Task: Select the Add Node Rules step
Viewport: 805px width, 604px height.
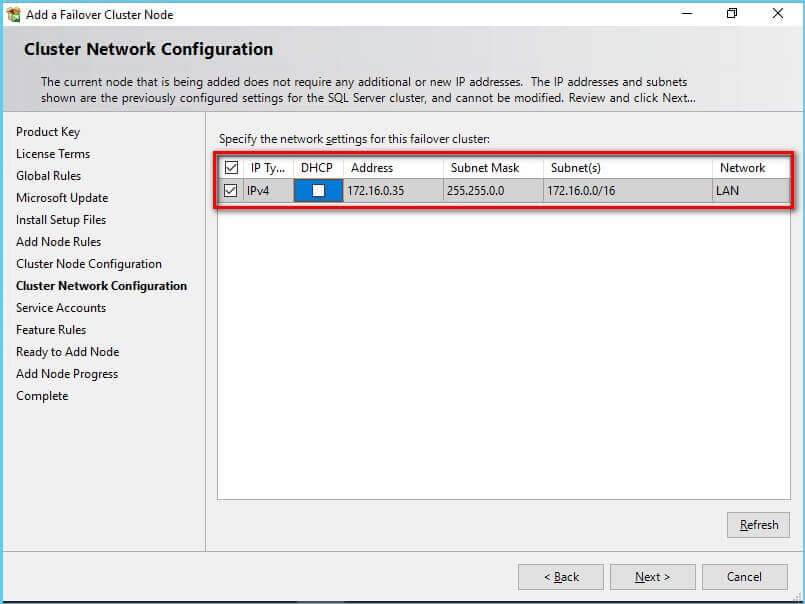Action: pyautogui.click(x=59, y=242)
